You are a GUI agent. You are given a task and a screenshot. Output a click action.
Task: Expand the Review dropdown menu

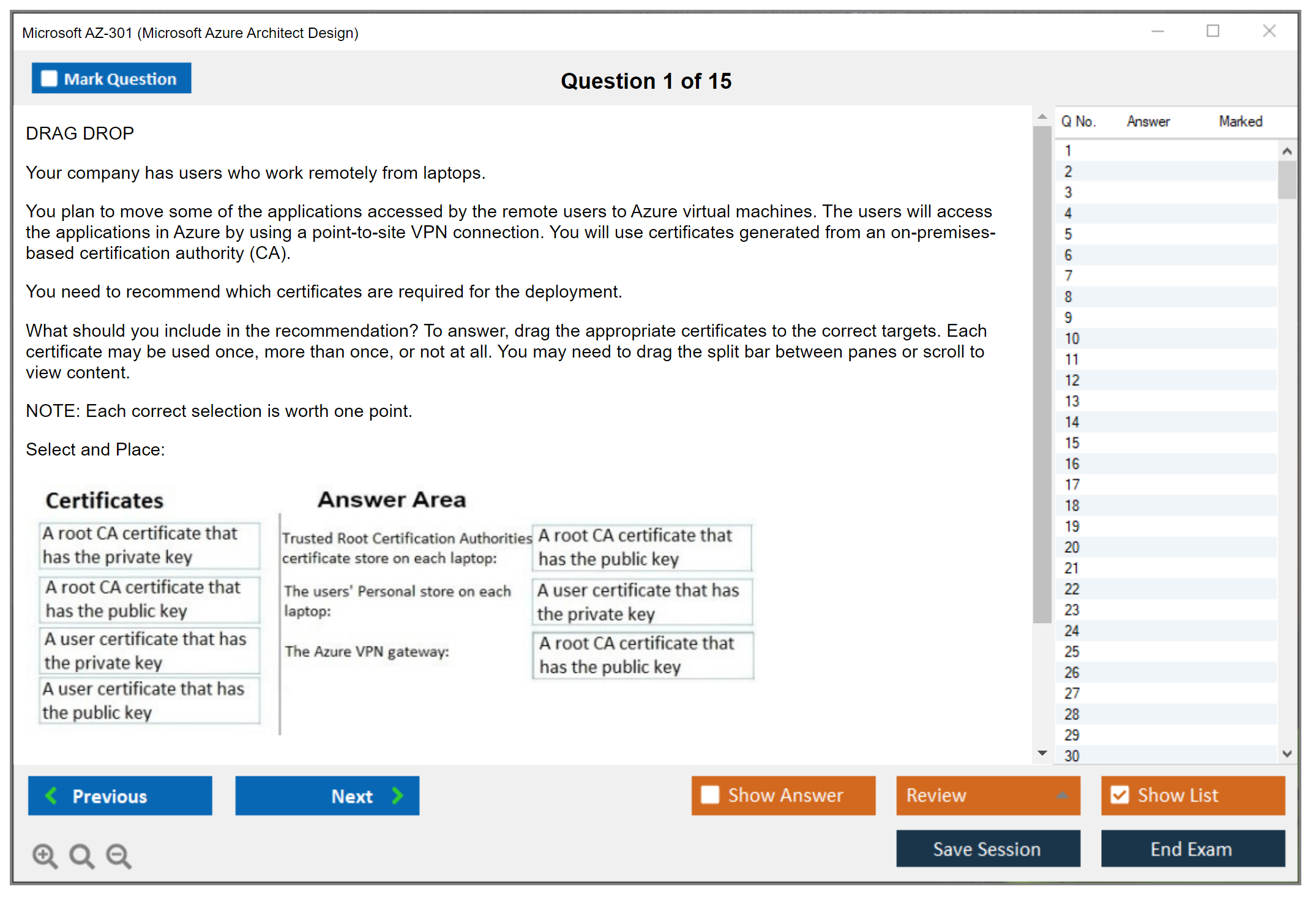(x=1062, y=795)
